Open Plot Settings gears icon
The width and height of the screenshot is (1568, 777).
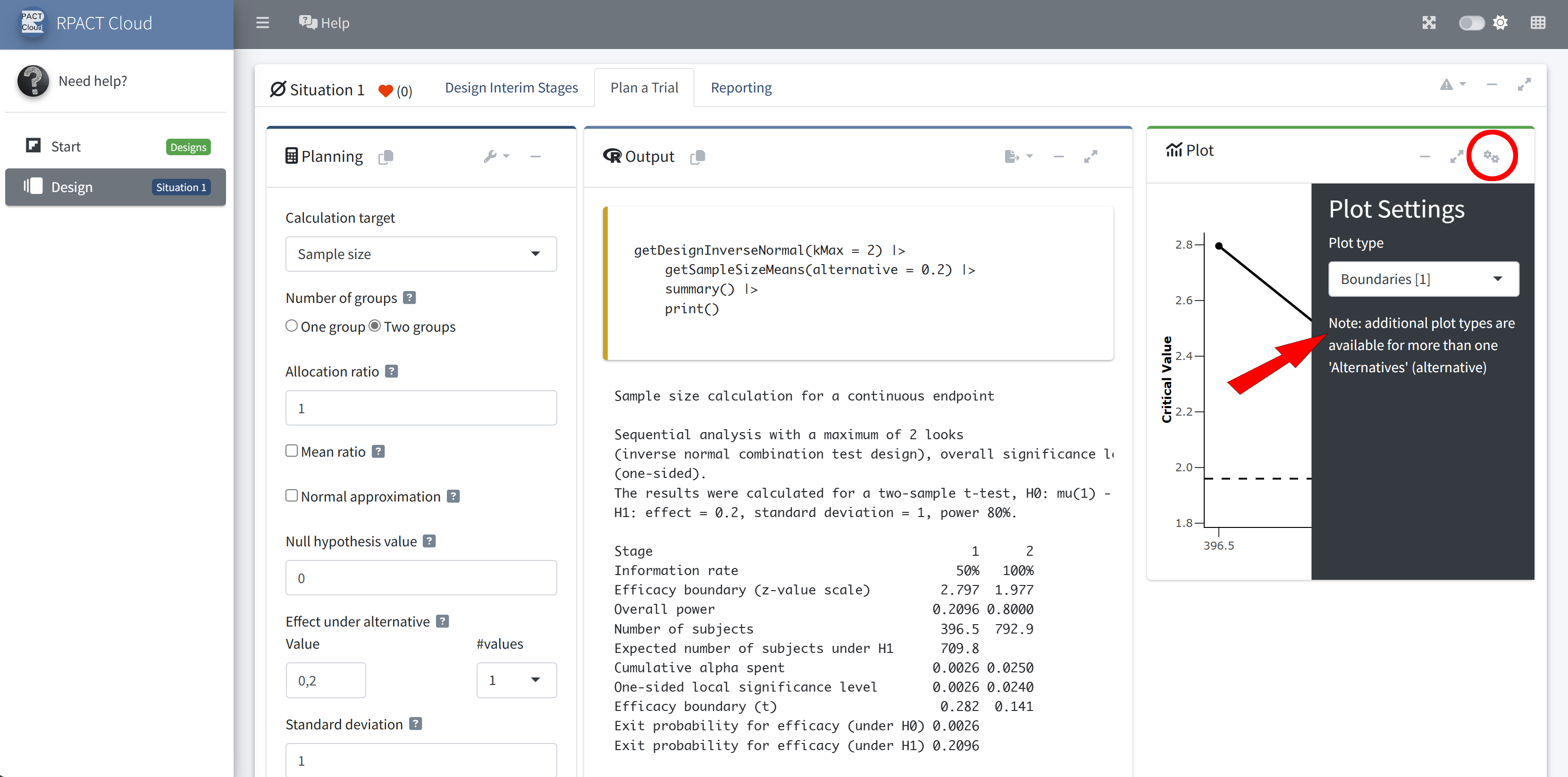[1491, 156]
